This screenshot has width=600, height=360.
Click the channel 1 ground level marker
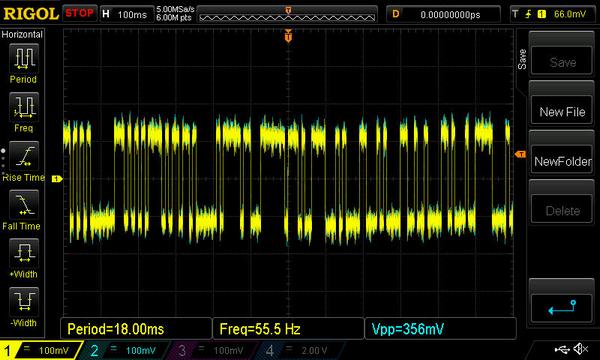(x=57, y=179)
